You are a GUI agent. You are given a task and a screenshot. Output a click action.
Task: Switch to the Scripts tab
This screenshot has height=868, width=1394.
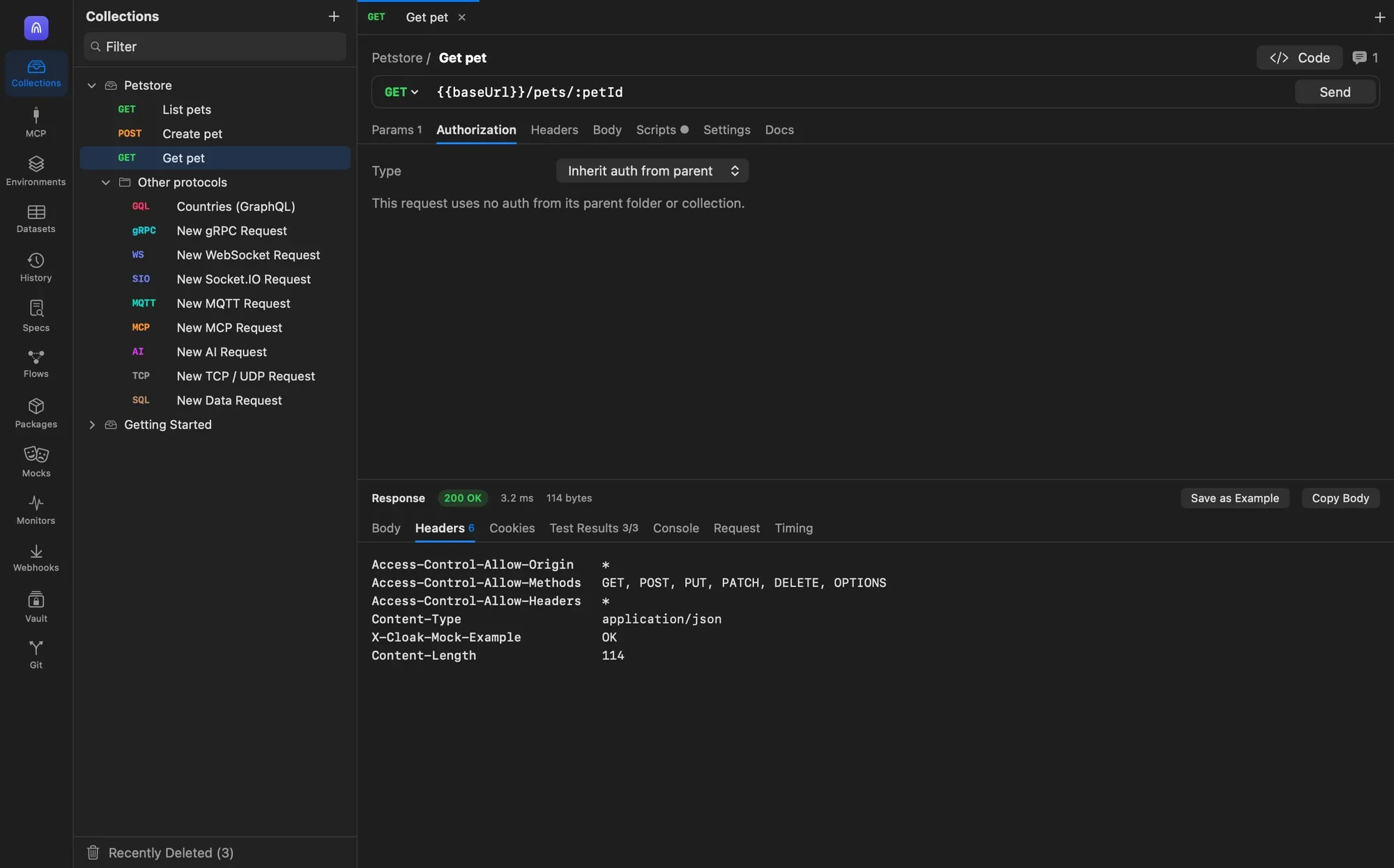tap(661, 130)
